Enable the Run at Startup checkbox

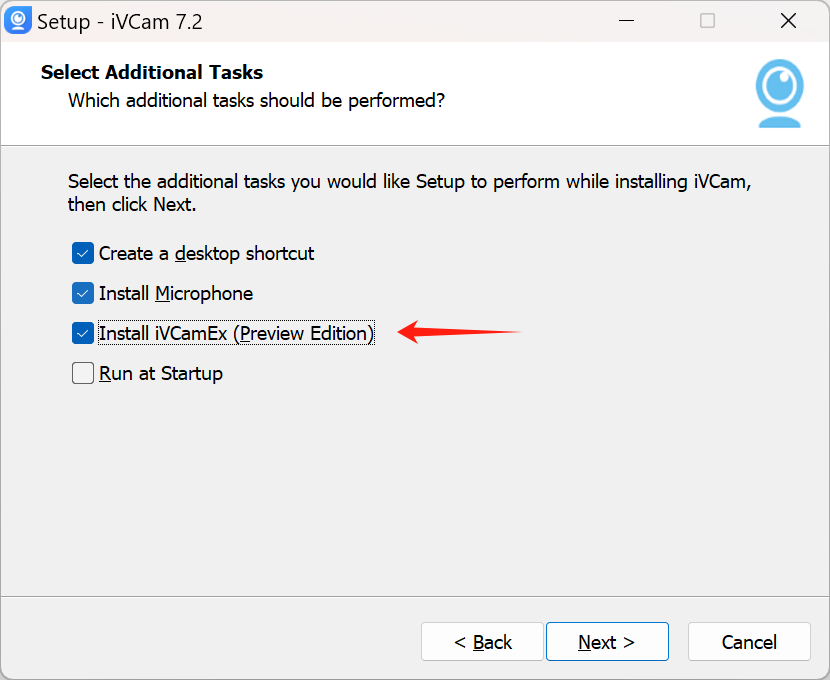pos(83,373)
